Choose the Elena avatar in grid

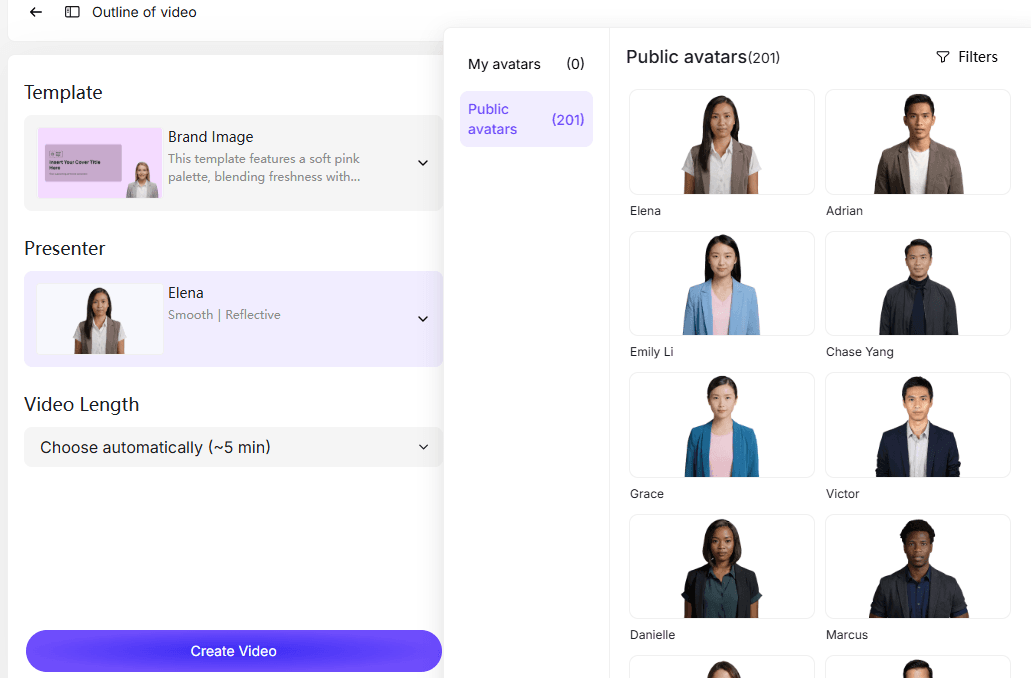click(721, 142)
